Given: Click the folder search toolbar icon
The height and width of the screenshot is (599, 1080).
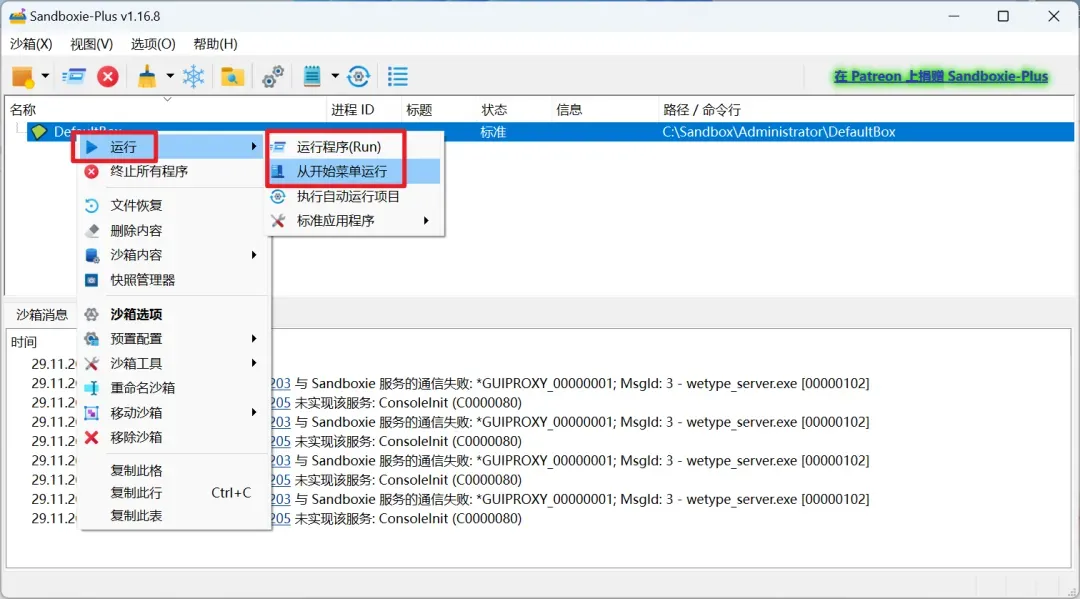Looking at the screenshot, I should pos(233,76).
